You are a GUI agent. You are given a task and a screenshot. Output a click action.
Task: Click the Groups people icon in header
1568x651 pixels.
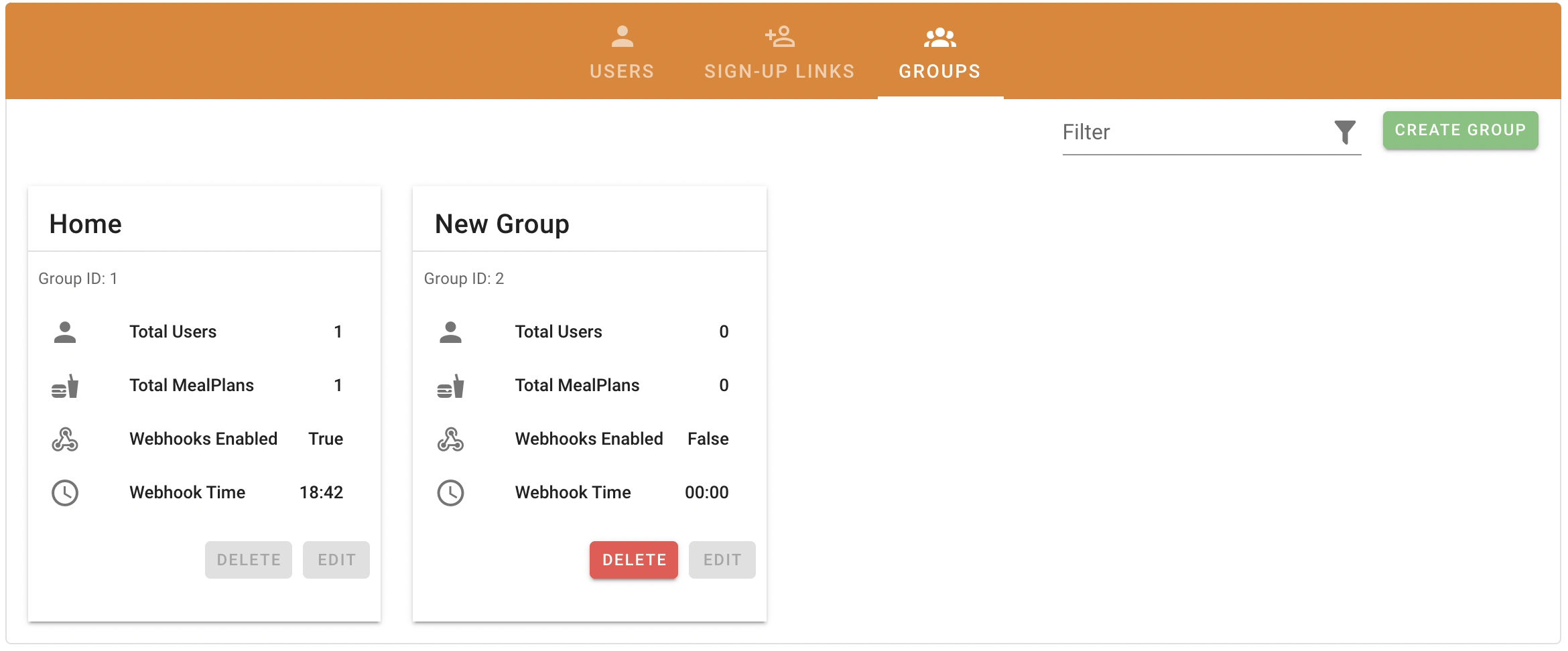click(x=939, y=38)
